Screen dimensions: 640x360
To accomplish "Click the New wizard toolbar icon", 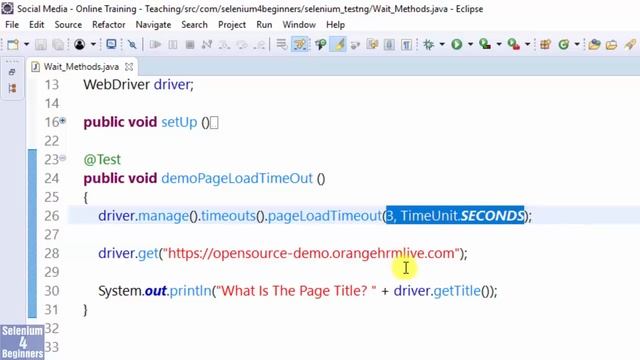I will point(13,44).
